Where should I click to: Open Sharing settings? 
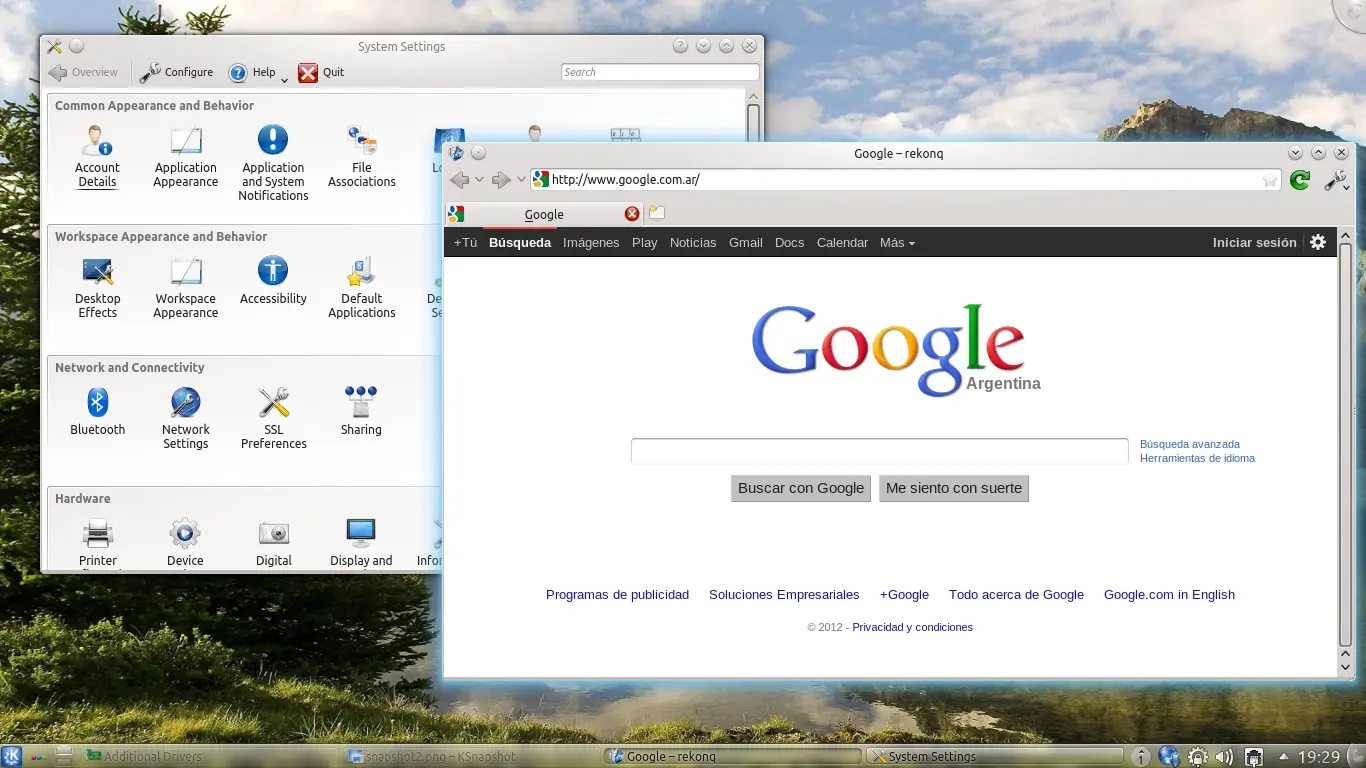(361, 411)
